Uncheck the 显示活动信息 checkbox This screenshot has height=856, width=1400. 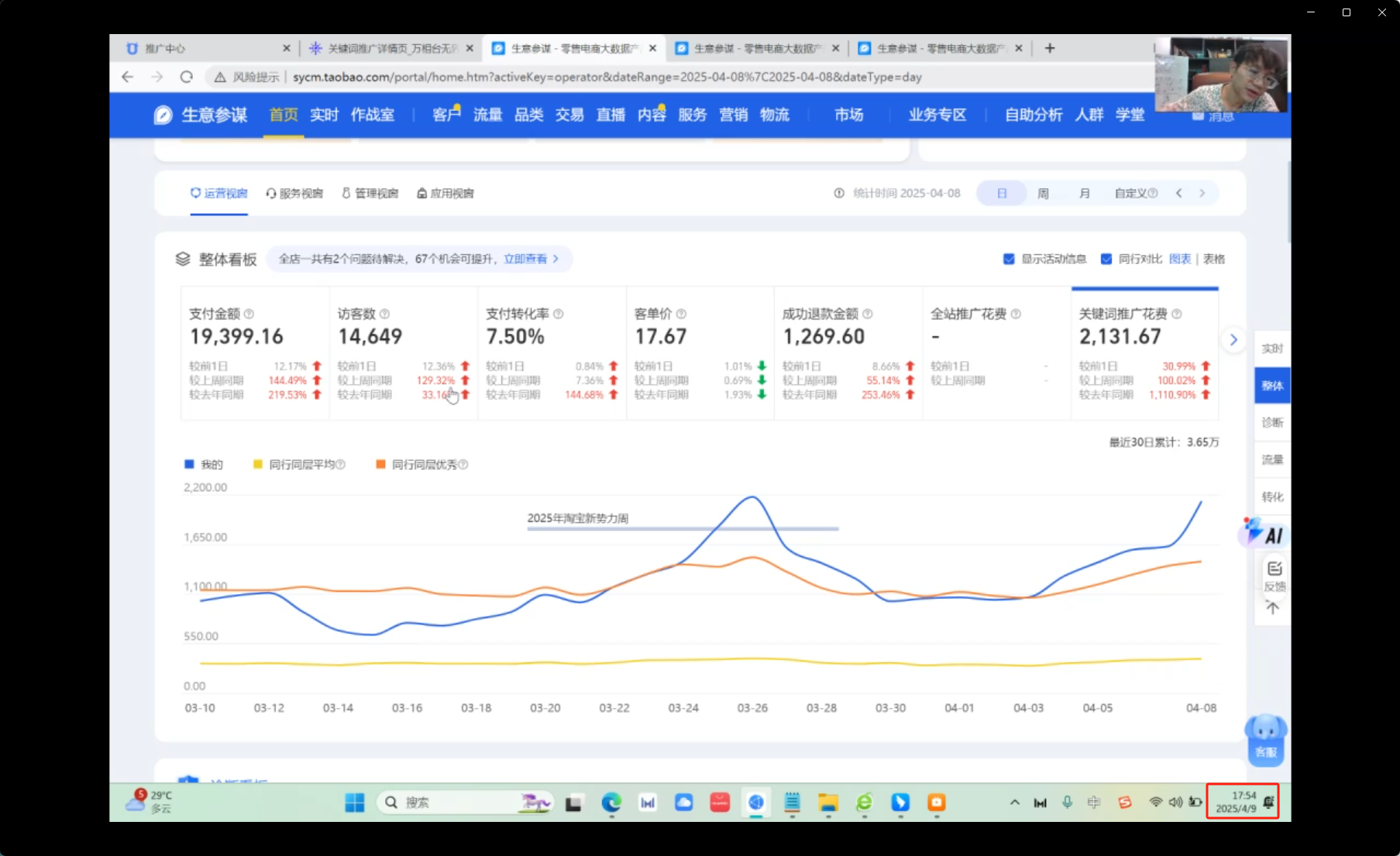point(1009,259)
